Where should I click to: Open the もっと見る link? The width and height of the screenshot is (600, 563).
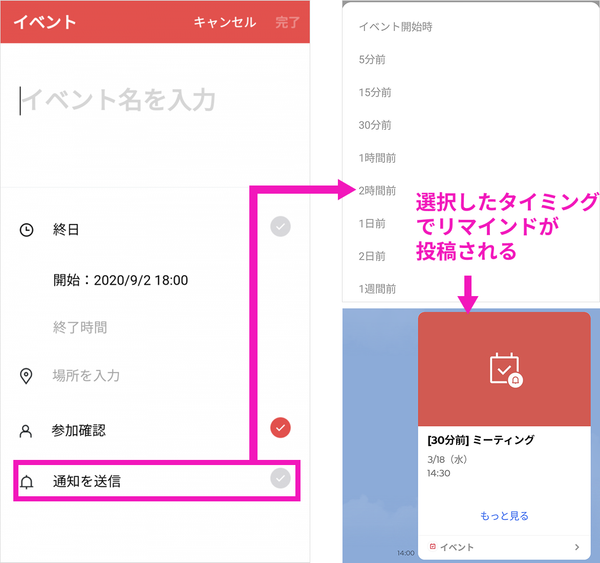pyautogui.click(x=504, y=516)
